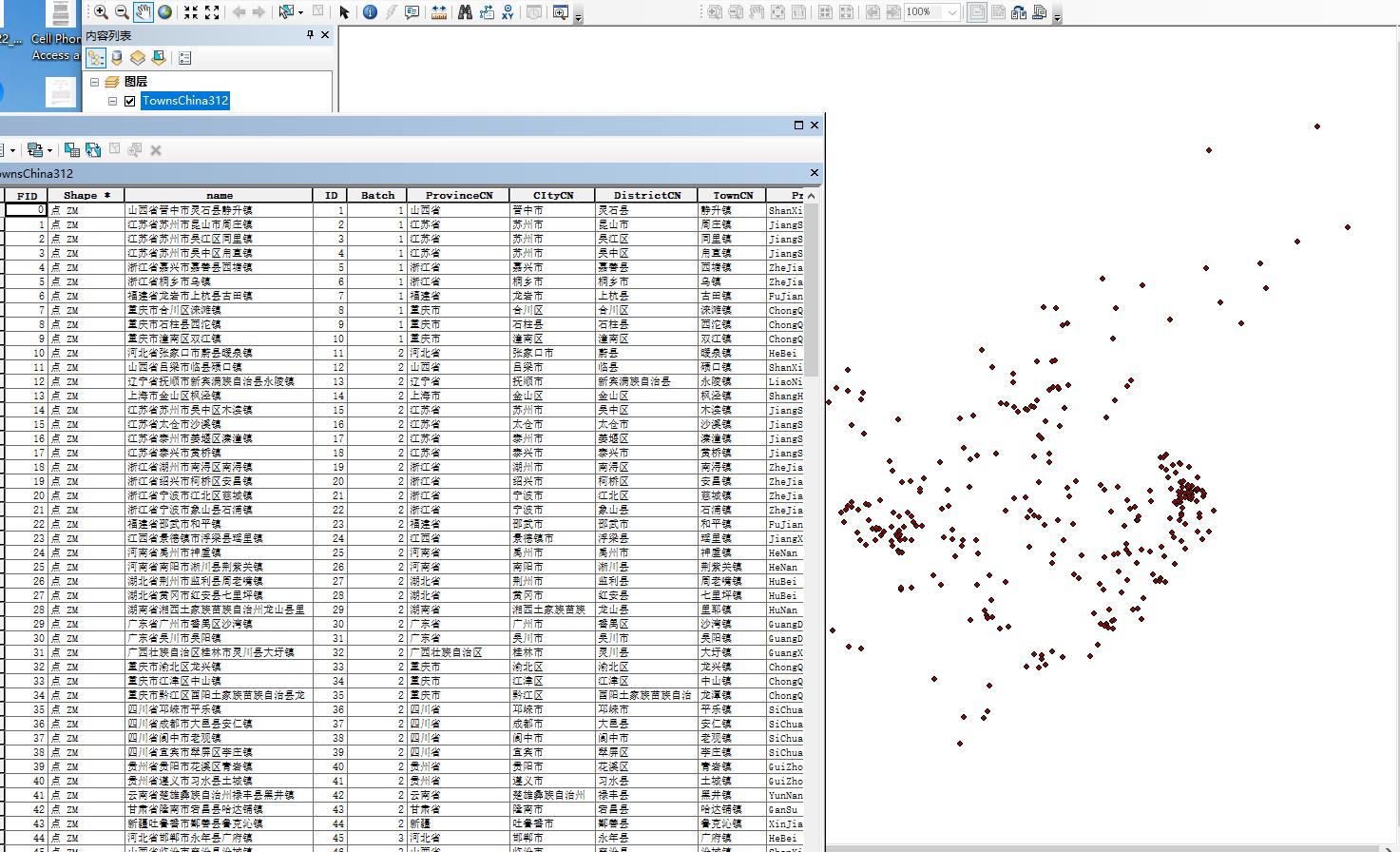Image resolution: width=1400 pixels, height=852 pixels.
Task: Switch to List By Drawing Order
Action: coord(96,58)
